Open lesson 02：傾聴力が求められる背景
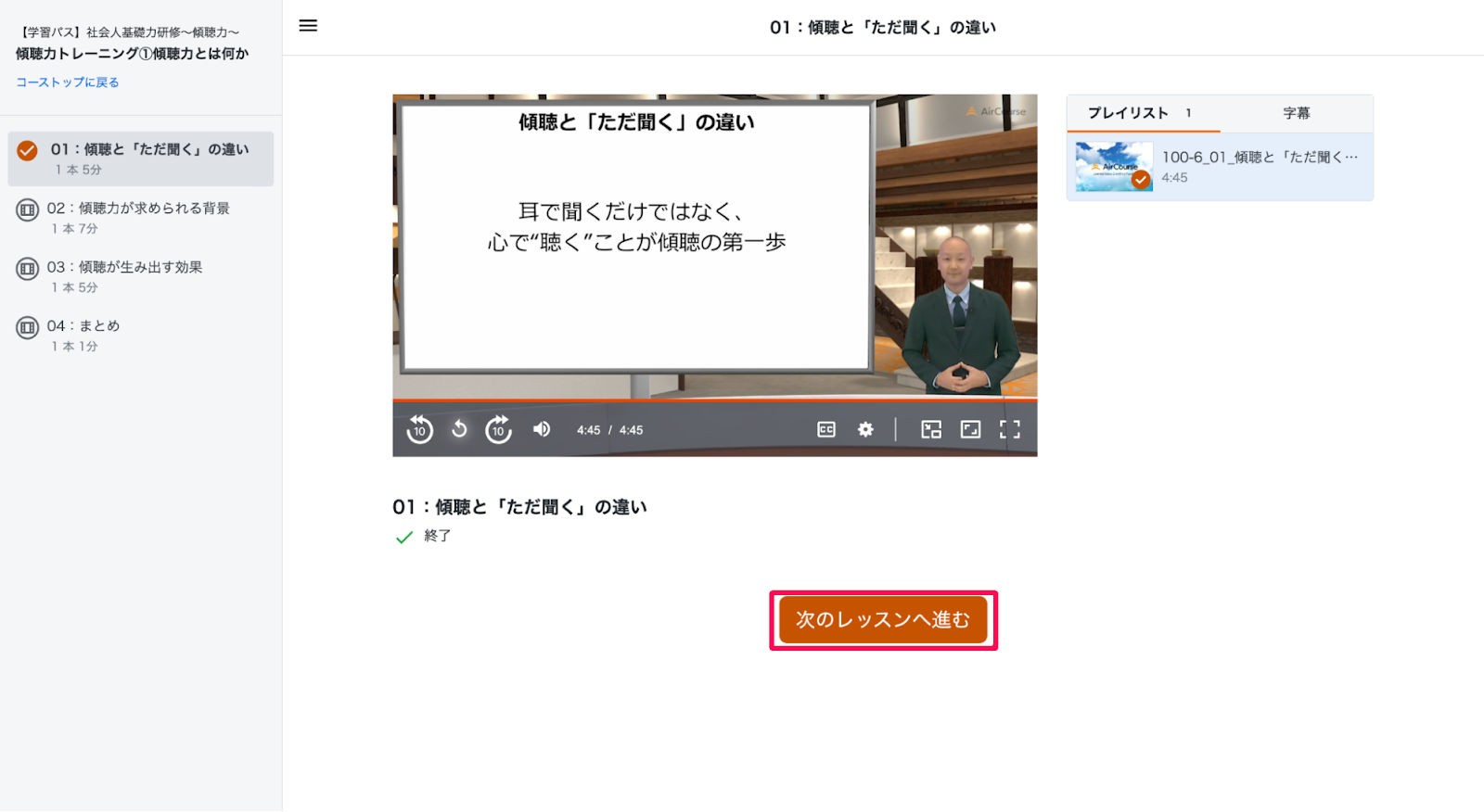This screenshot has width=1484, height=812. pyautogui.click(x=141, y=218)
